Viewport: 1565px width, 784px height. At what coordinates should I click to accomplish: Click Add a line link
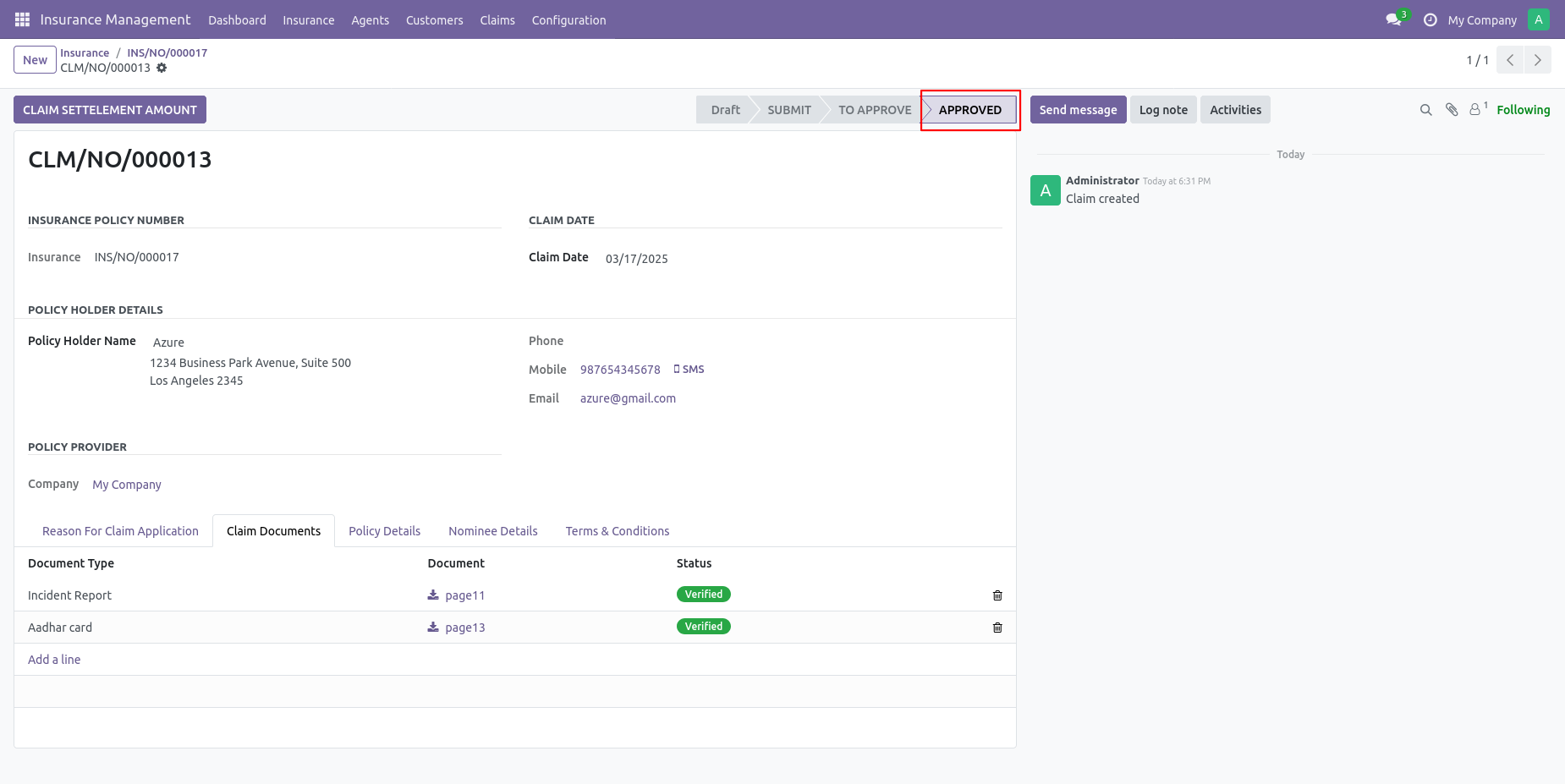[x=54, y=660]
